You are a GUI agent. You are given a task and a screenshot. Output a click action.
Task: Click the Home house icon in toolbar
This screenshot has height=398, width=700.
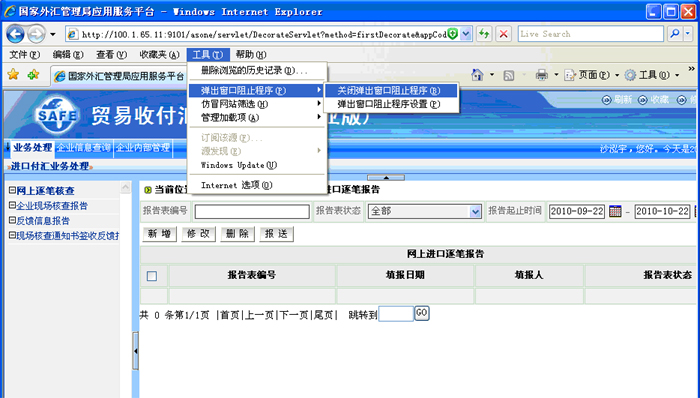(x=477, y=75)
